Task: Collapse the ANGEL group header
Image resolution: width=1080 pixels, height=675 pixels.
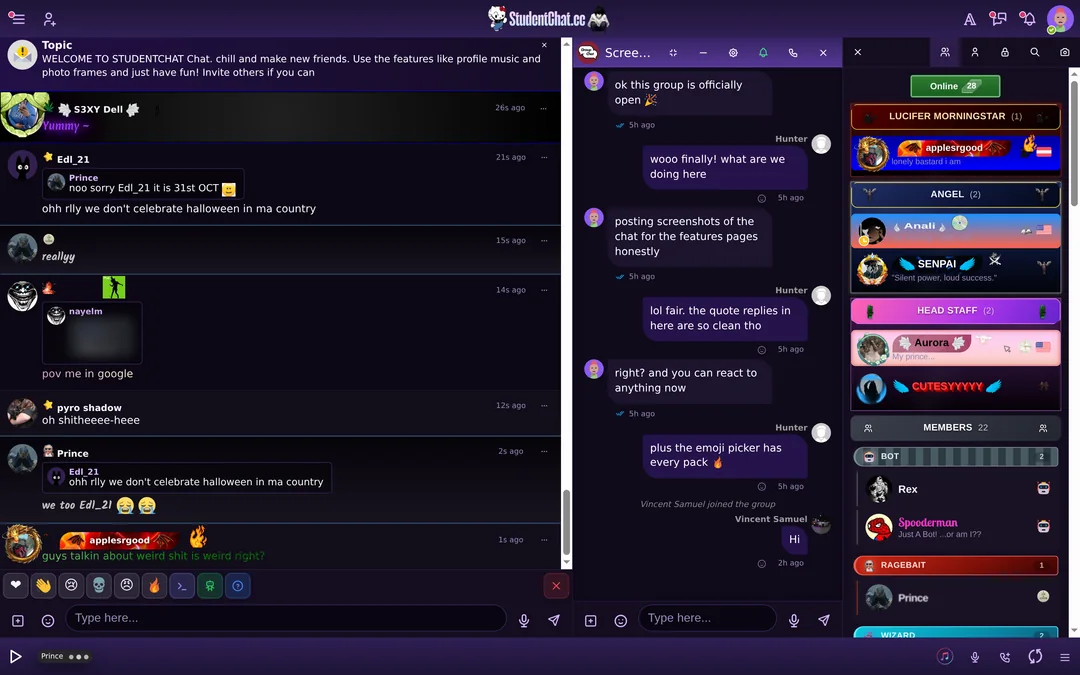Action: point(955,194)
